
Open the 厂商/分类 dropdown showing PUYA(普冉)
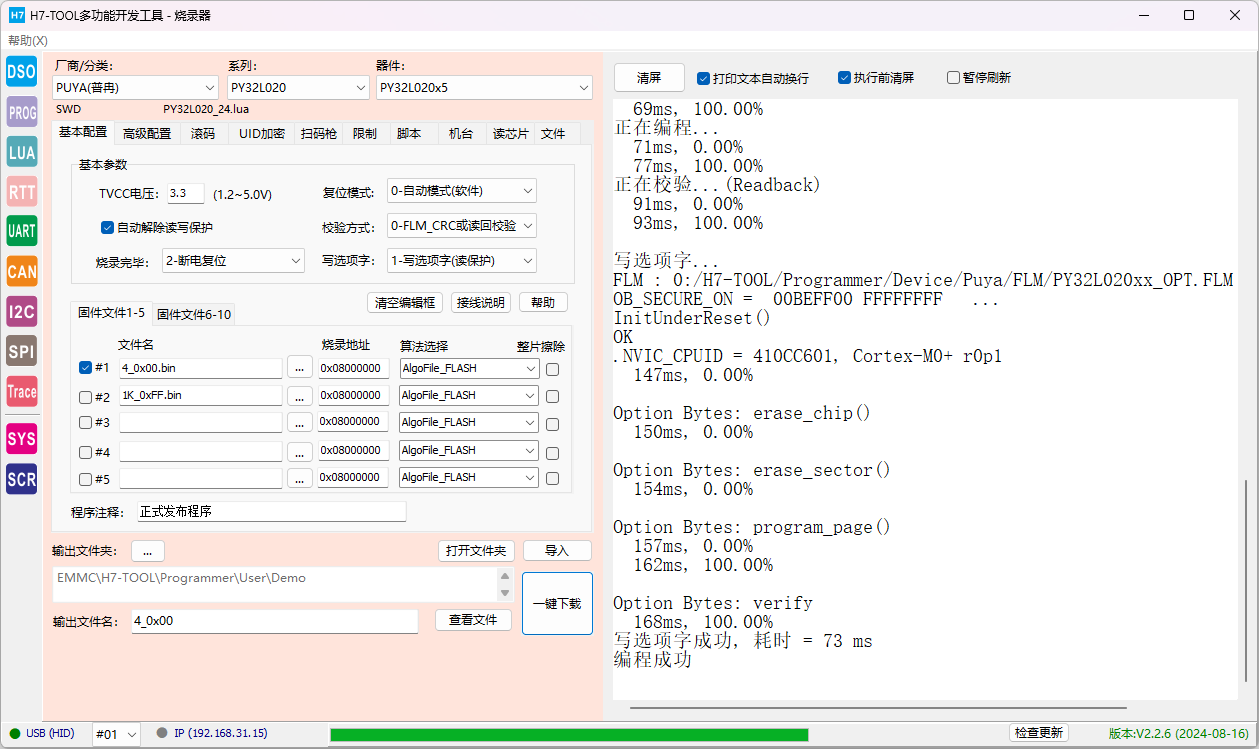click(135, 88)
